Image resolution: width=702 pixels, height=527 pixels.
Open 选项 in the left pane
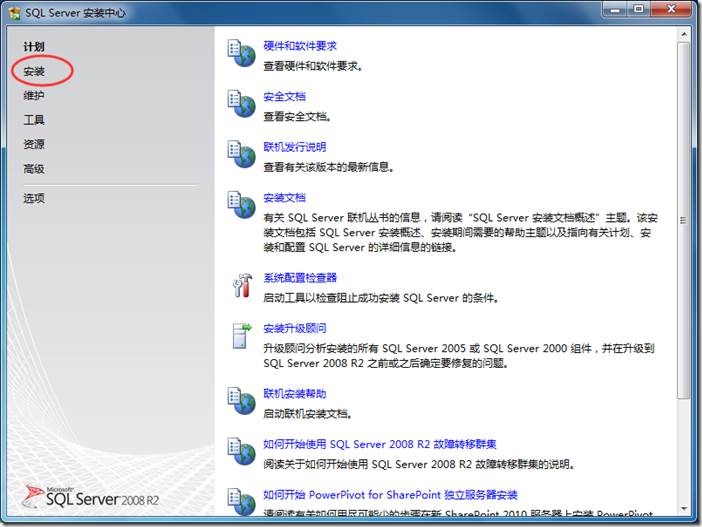pos(34,198)
